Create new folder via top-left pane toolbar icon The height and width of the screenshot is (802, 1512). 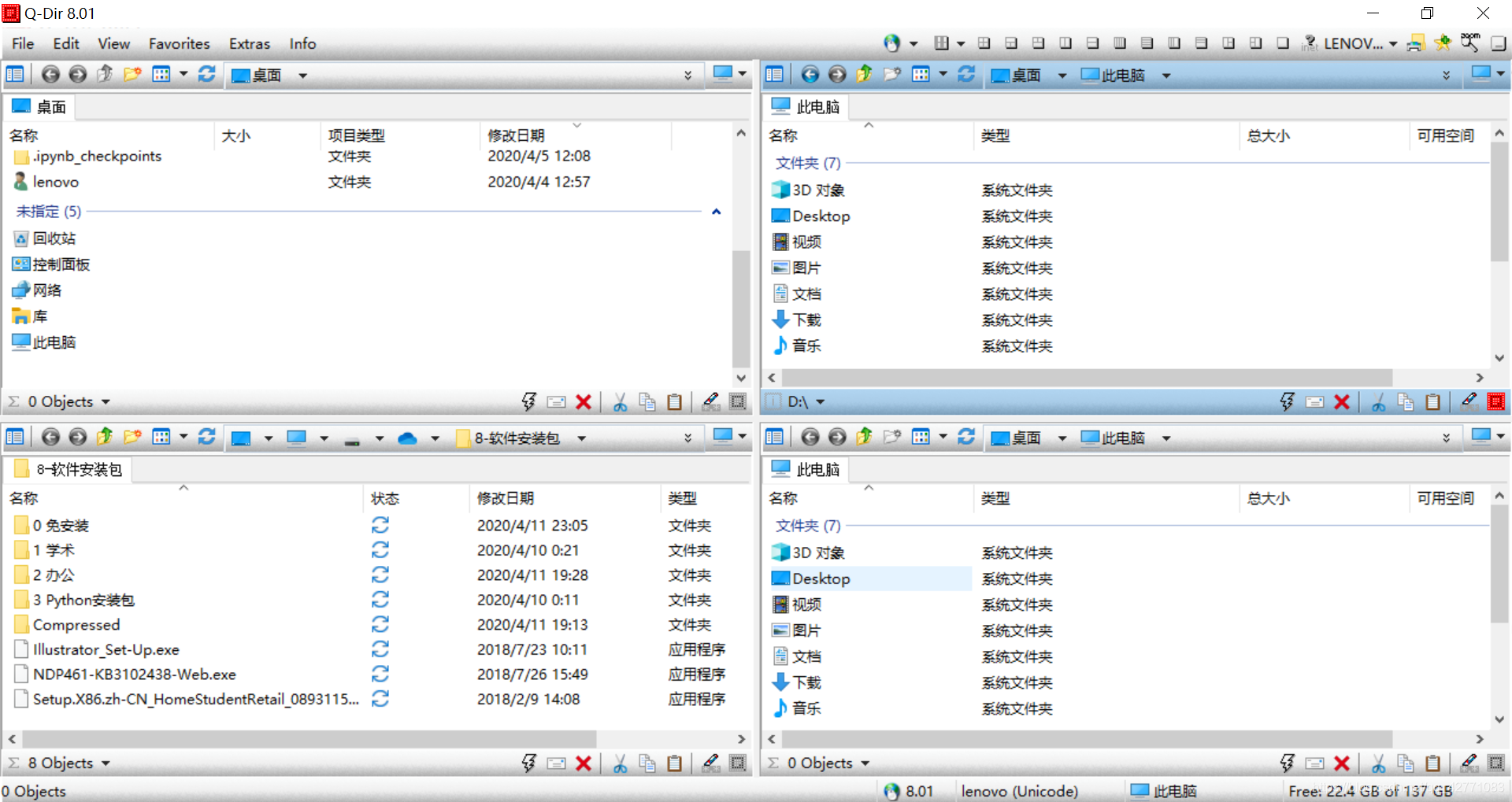click(132, 74)
